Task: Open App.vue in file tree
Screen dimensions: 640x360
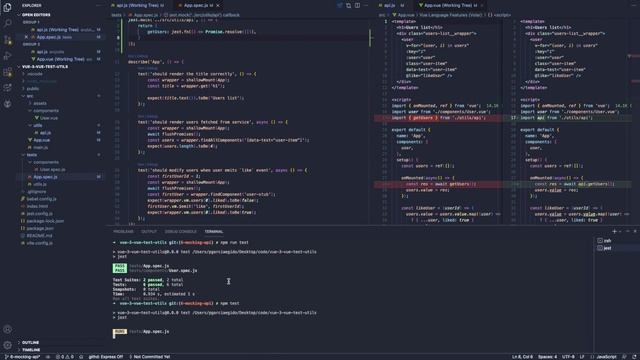Action: (x=41, y=140)
